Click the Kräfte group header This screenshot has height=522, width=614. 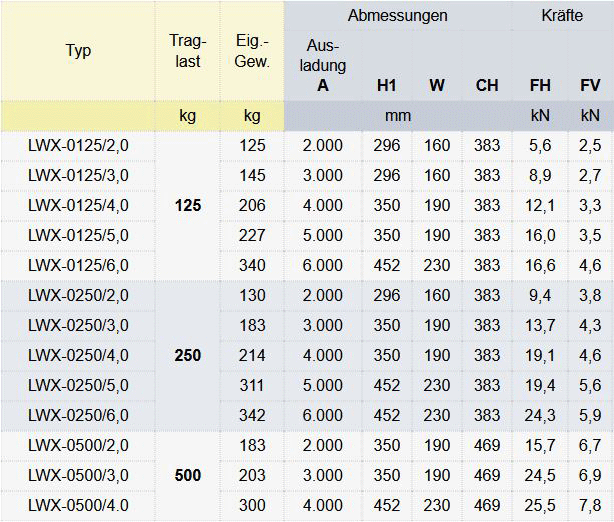click(x=563, y=16)
